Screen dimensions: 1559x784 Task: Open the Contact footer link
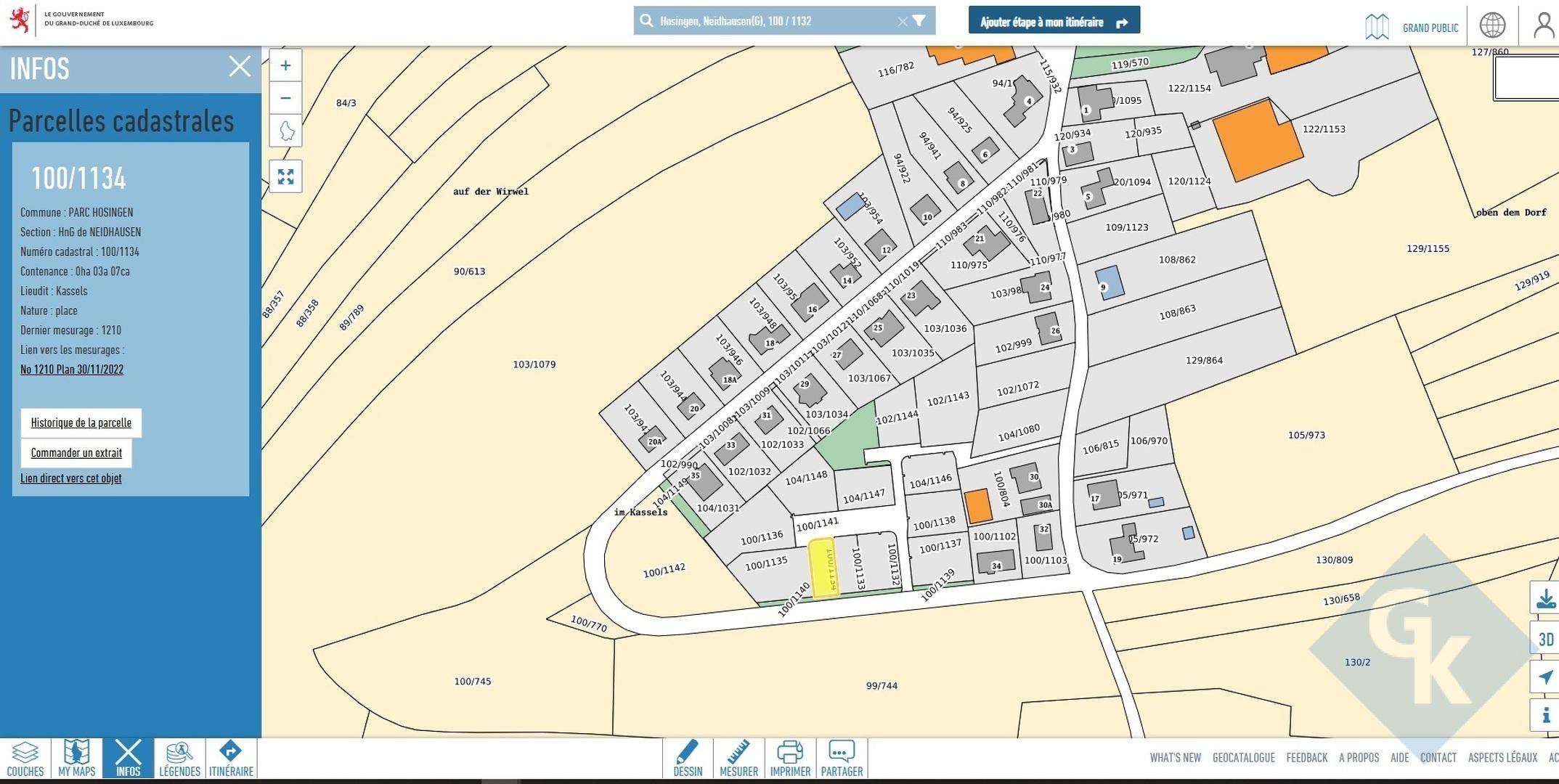(1438, 758)
